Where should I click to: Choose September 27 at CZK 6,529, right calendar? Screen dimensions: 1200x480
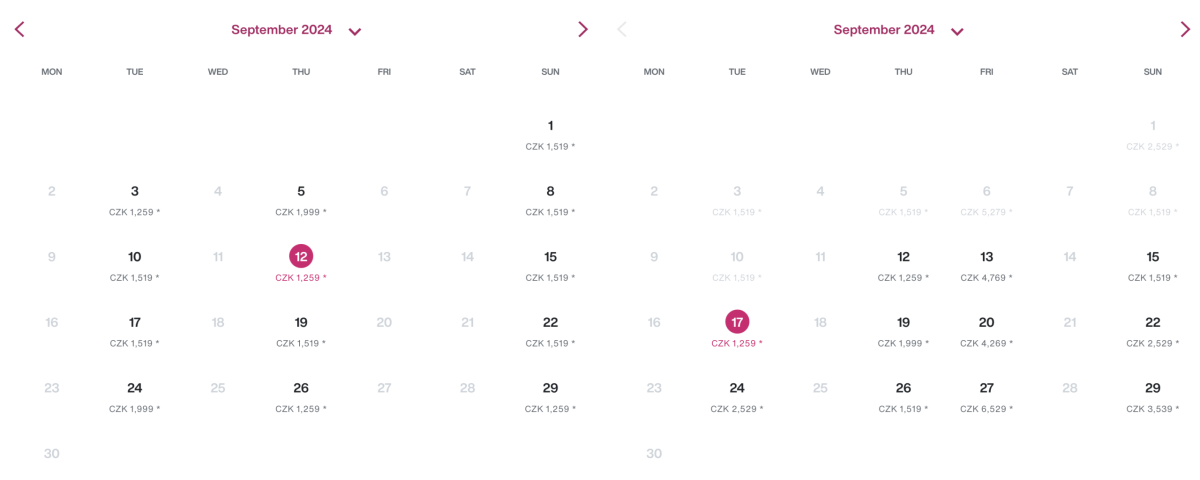pos(986,389)
